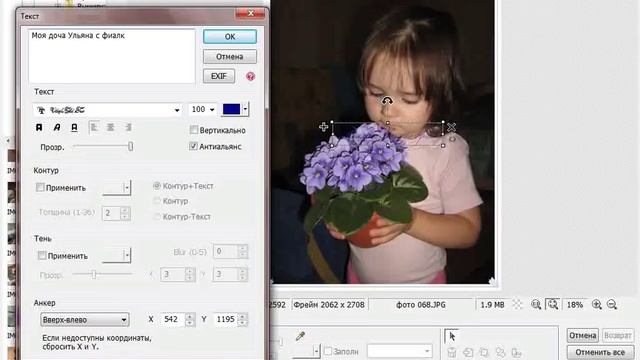Close the Текст dialog window
This screenshot has height=360, width=640.
click(250, 14)
